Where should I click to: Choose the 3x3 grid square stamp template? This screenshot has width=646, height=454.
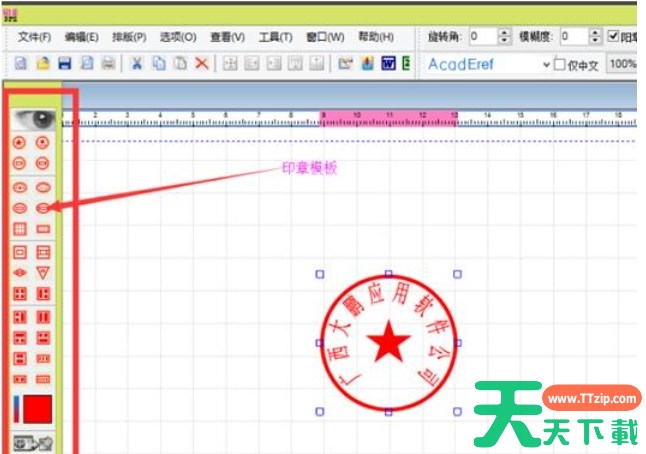click(x=20, y=229)
